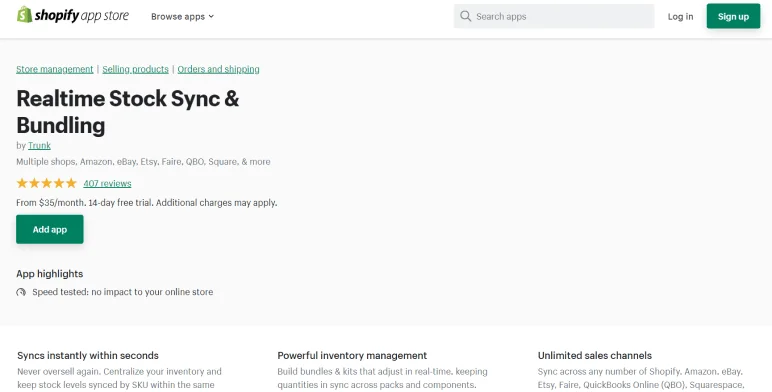Click the App highlights heading

click(50, 274)
